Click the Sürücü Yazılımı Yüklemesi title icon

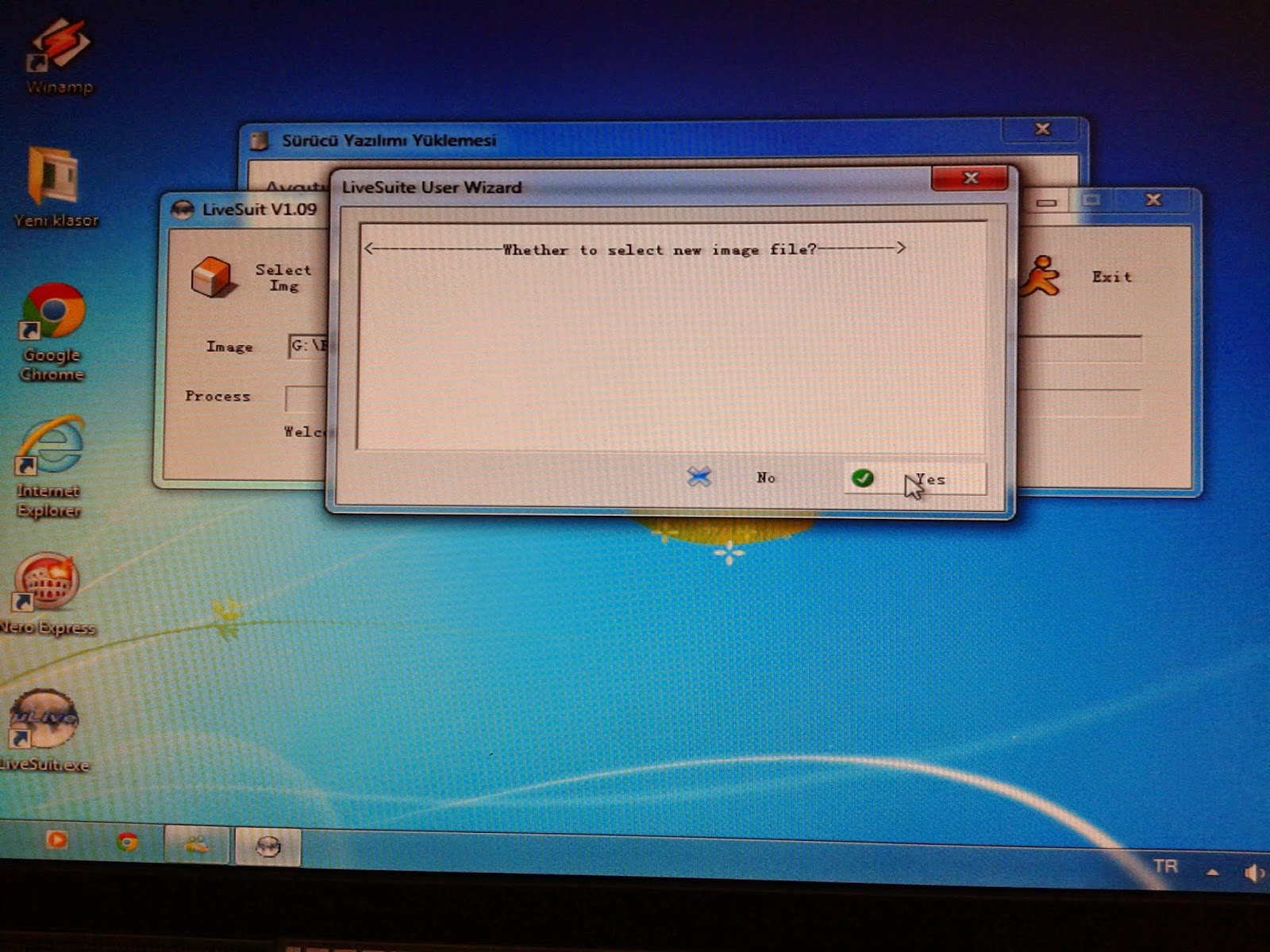point(260,141)
